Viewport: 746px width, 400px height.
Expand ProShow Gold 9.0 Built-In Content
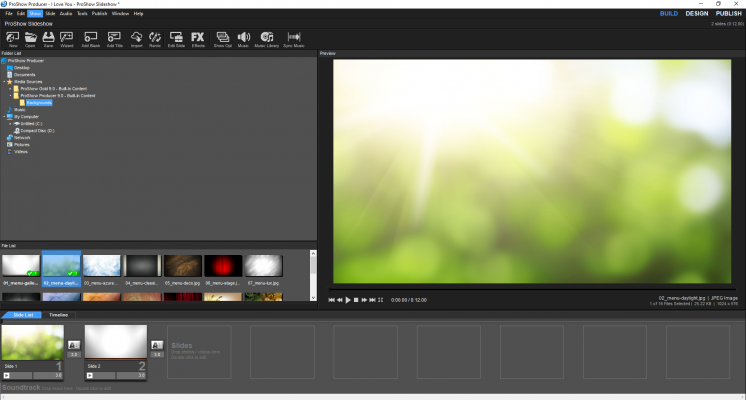pos(10,88)
